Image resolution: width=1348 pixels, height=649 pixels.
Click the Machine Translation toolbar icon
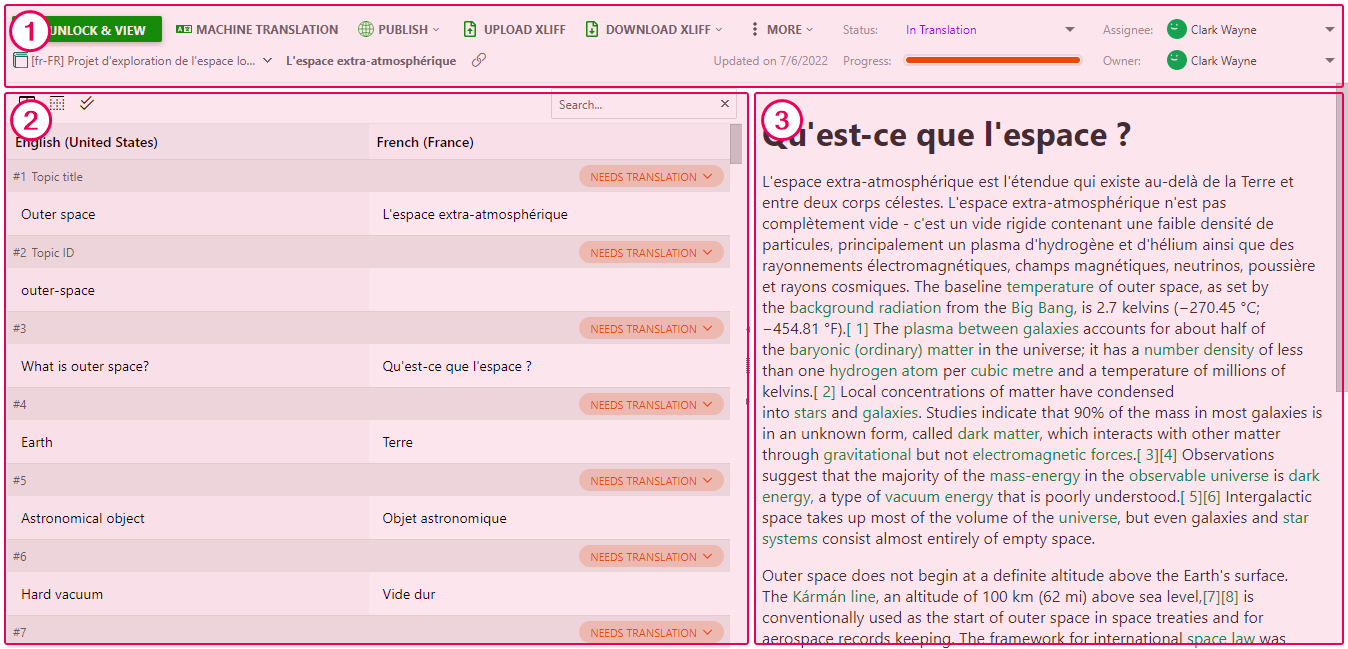(182, 29)
